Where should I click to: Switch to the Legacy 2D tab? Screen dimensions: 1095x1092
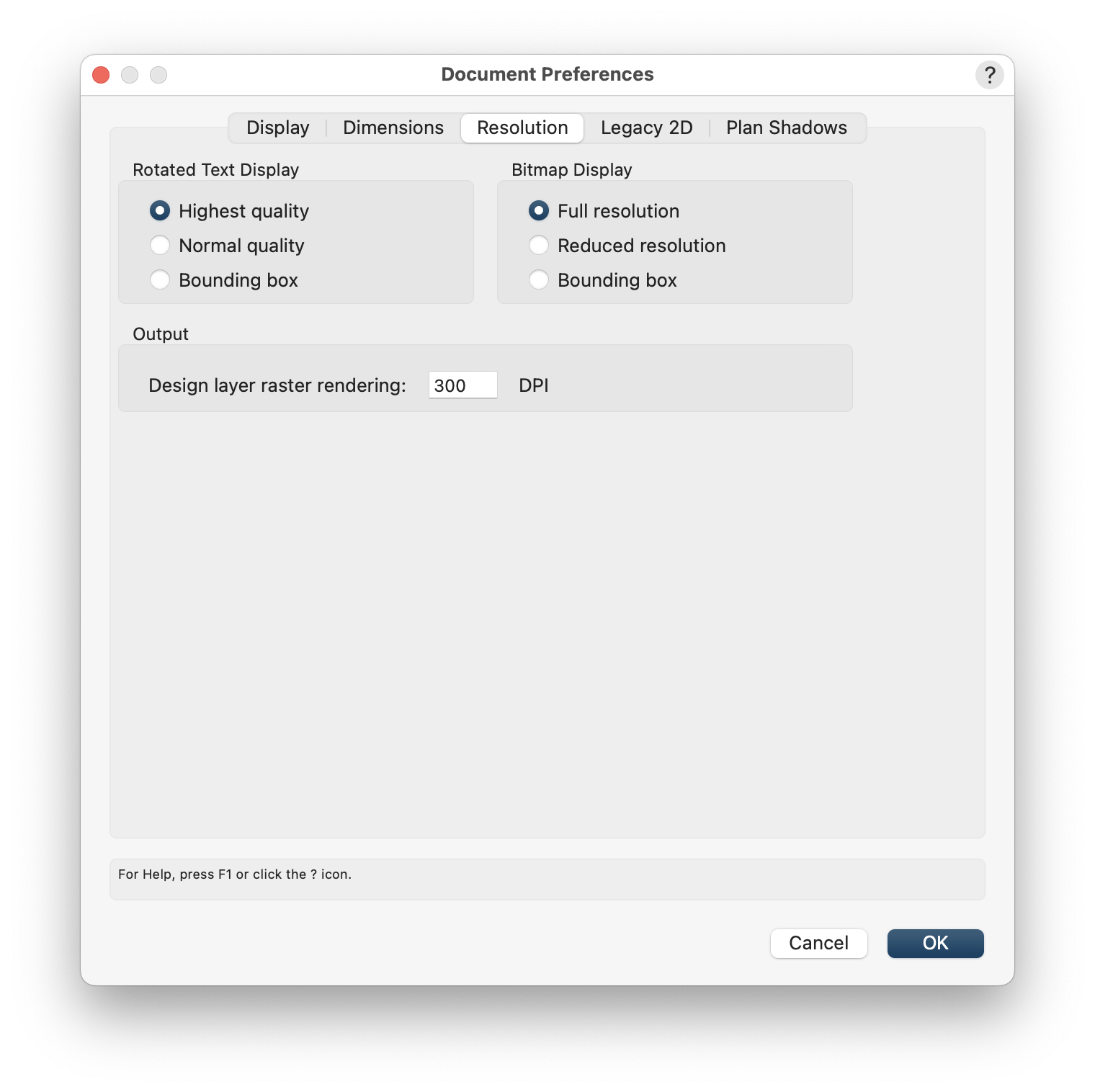[x=646, y=127]
